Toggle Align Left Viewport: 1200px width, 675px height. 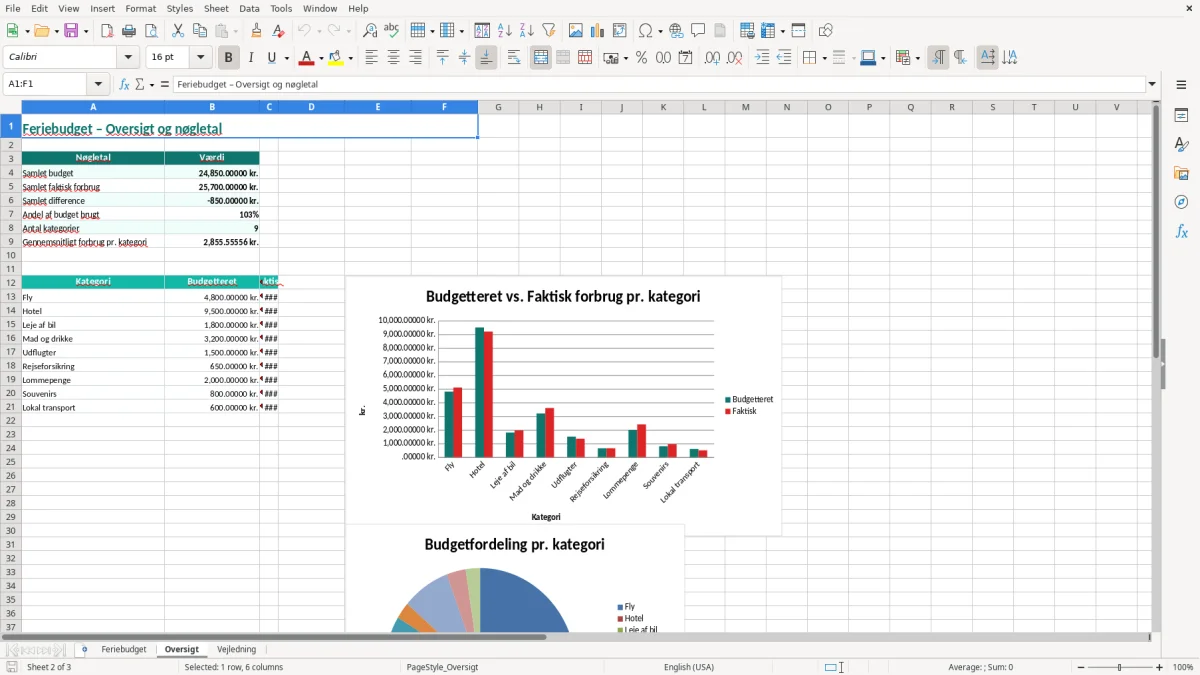pos(371,58)
